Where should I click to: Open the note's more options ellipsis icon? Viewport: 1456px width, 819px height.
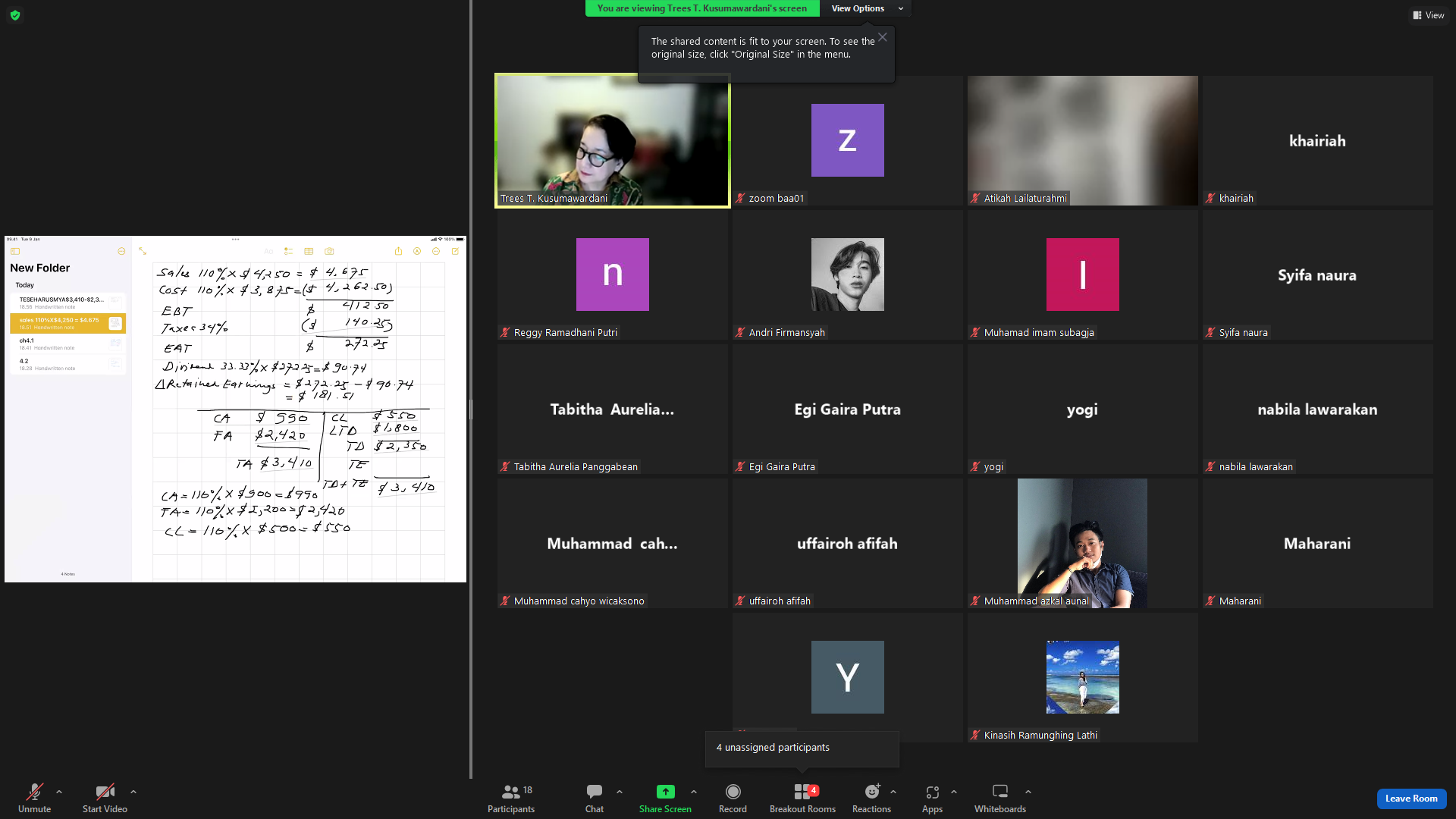[436, 251]
